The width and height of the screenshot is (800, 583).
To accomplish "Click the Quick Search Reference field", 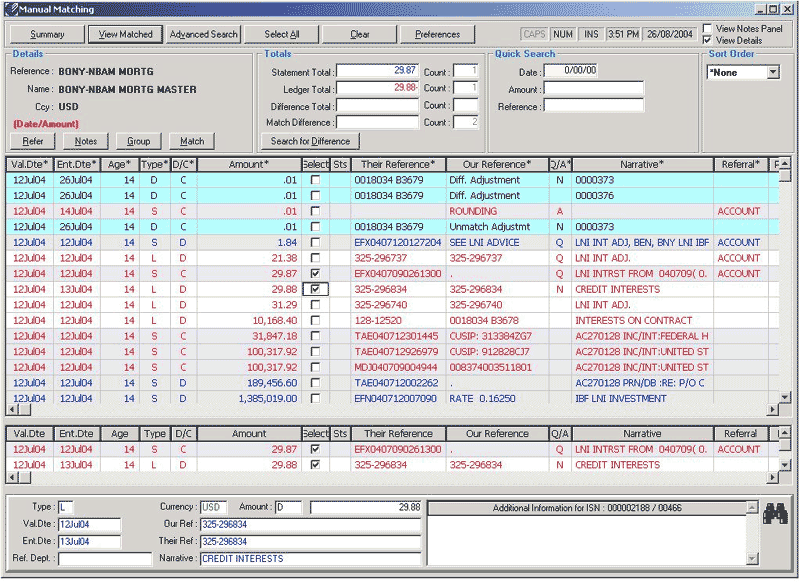I will click(x=593, y=106).
